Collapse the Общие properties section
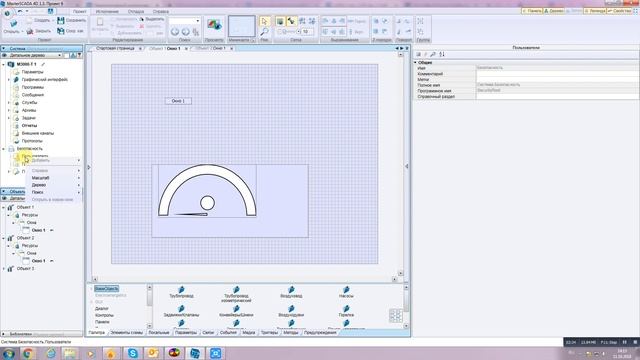Image resolution: width=640 pixels, height=360 pixels. click(416, 62)
